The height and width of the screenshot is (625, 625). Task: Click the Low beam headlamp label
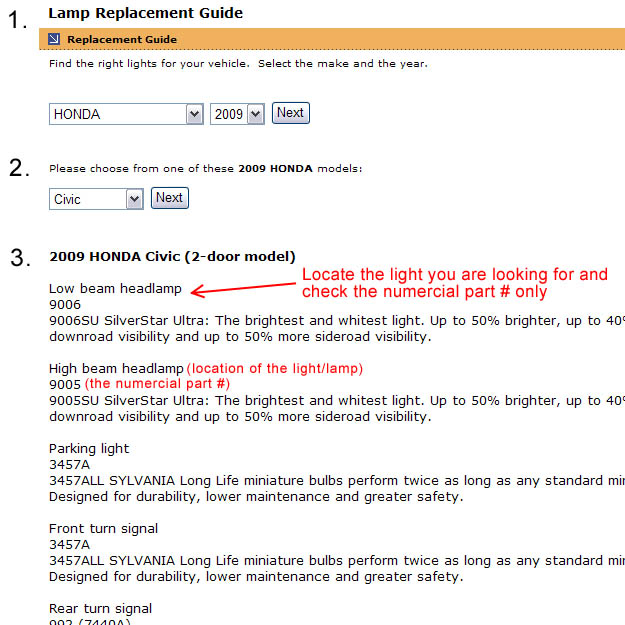[x=115, y=288]
